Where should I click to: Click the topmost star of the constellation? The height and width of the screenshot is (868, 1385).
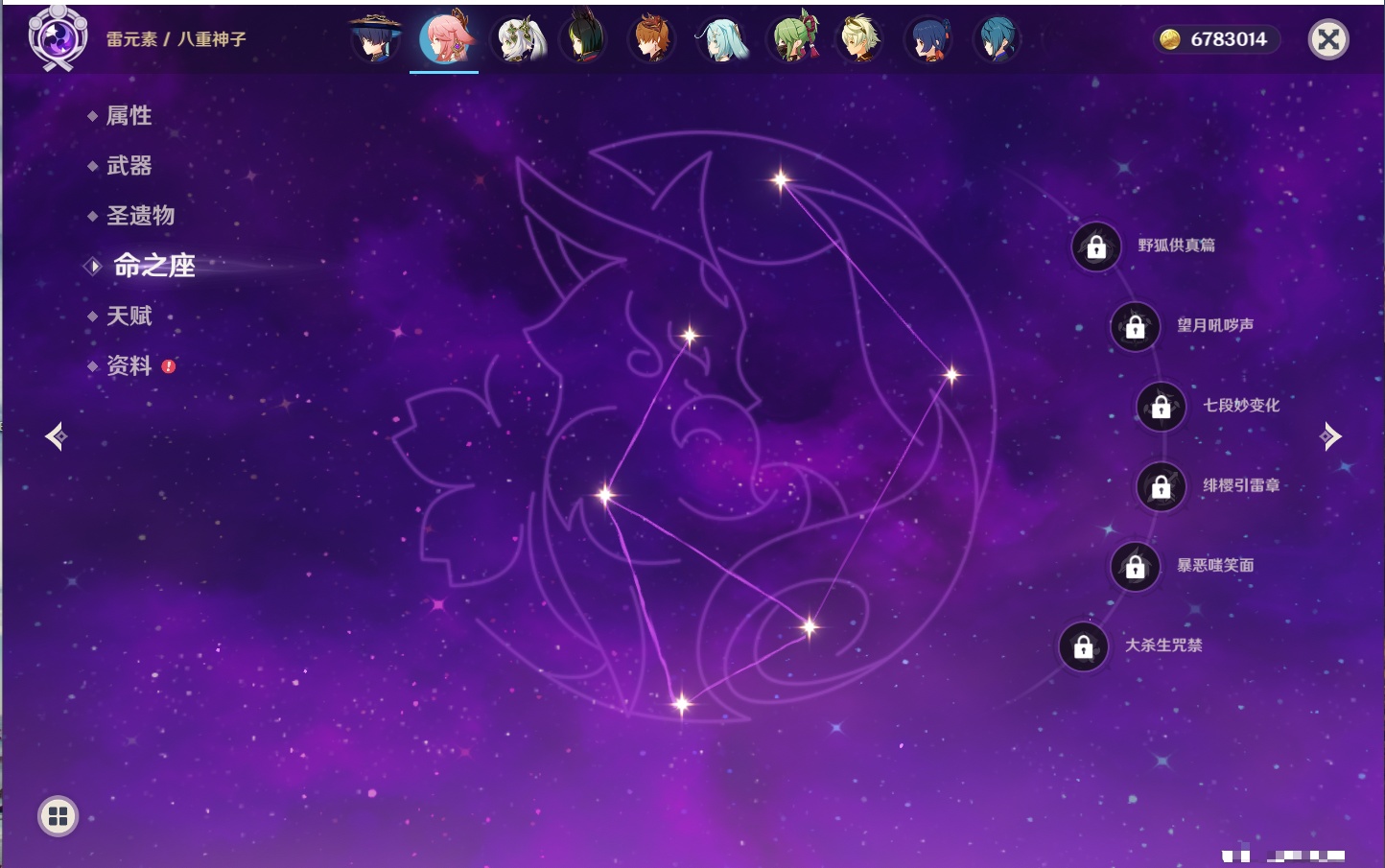(781, 178)
